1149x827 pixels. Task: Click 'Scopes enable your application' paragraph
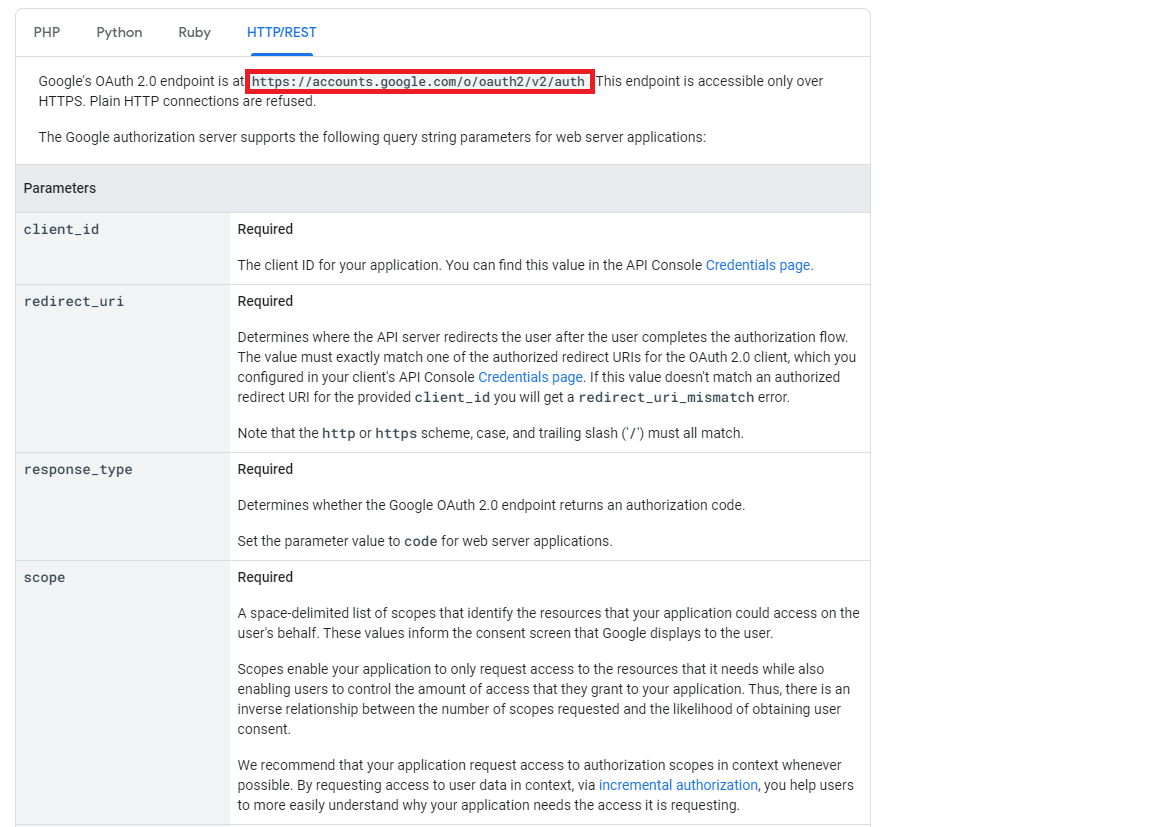(544, 699)
